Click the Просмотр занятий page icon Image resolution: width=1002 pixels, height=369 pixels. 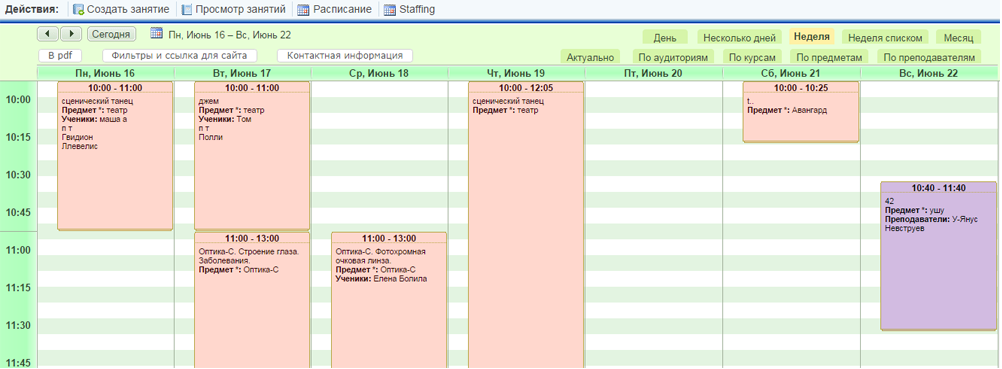tap(187, 10)
